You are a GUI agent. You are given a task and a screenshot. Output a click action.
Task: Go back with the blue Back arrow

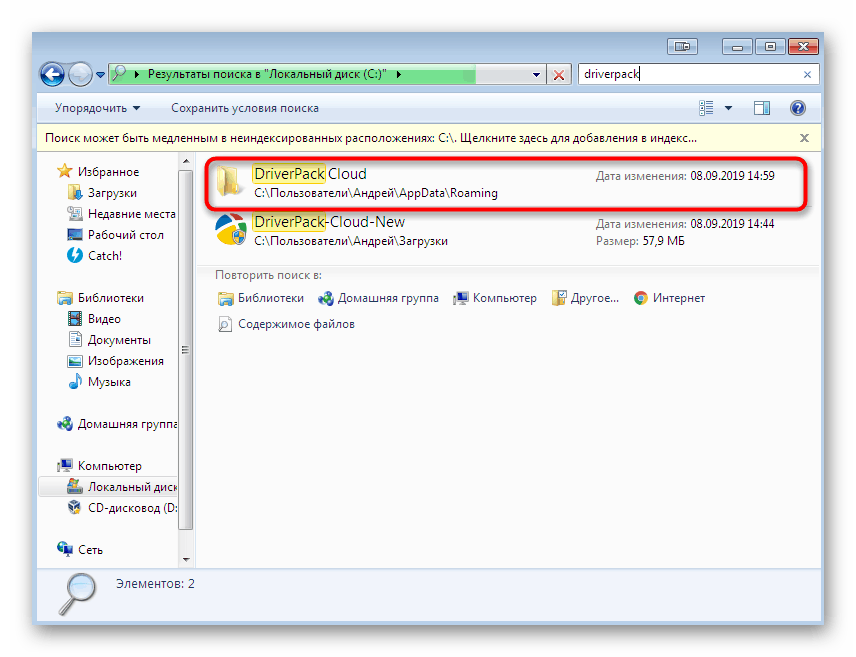pos(53,74)
